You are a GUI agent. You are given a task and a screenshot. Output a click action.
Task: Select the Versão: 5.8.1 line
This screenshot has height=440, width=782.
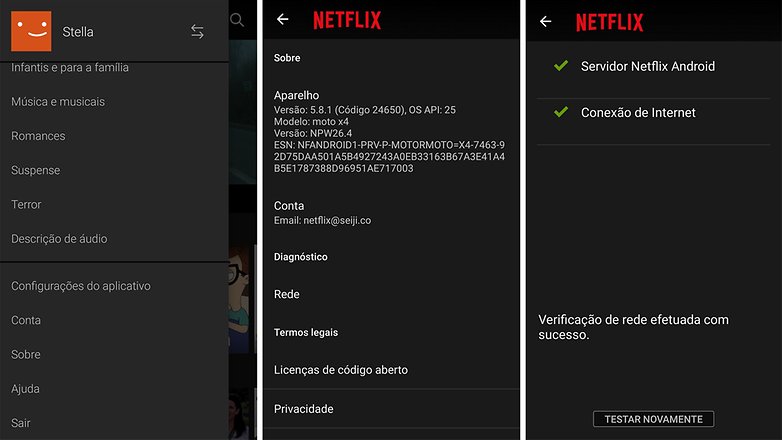[365, 110]
